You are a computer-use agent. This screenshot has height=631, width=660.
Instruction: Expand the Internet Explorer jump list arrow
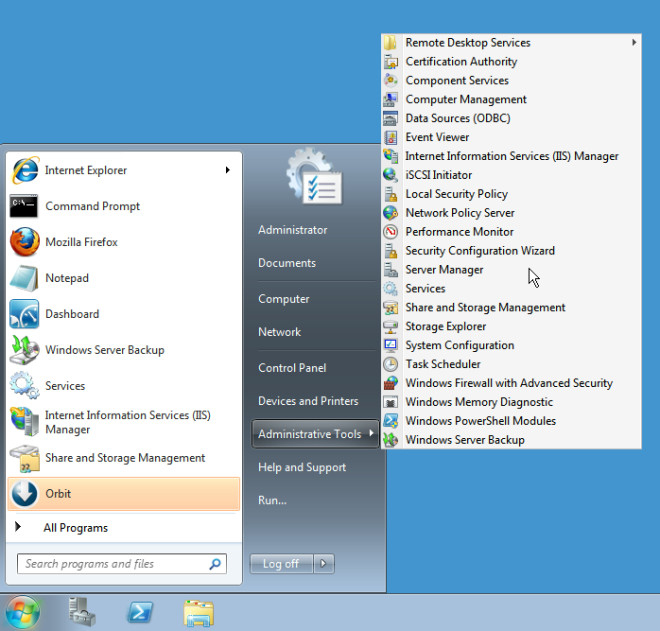pos(227,170)
